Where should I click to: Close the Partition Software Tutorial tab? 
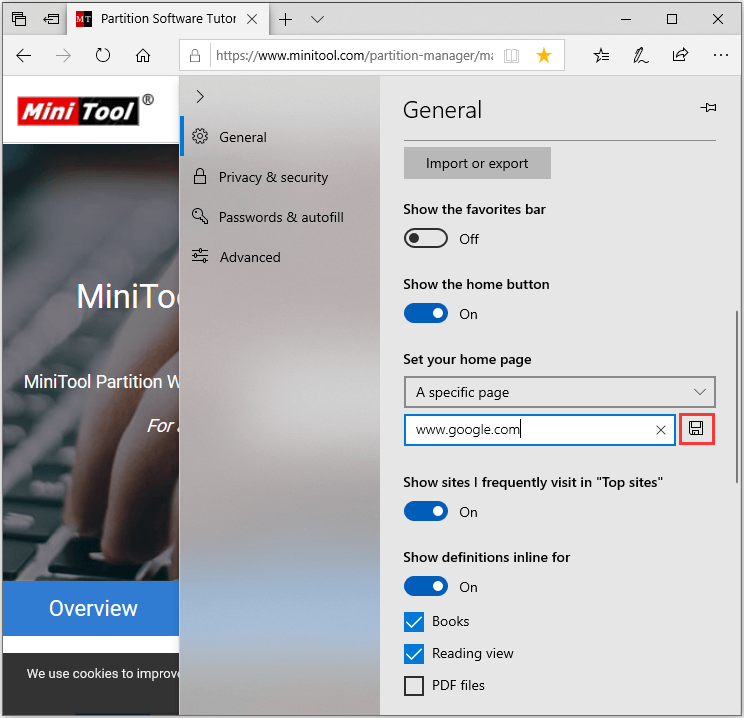point(252,19)
